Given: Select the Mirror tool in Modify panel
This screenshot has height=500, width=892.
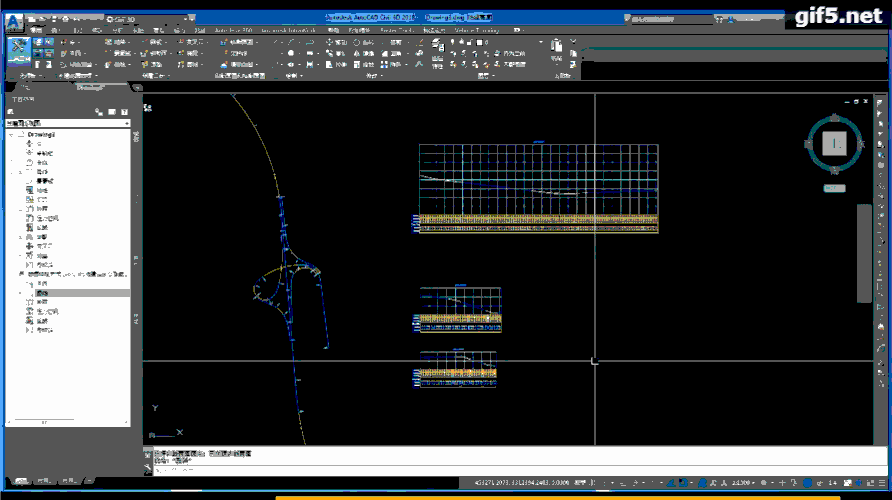Looking at the screenshot, I should click(363, 53).
